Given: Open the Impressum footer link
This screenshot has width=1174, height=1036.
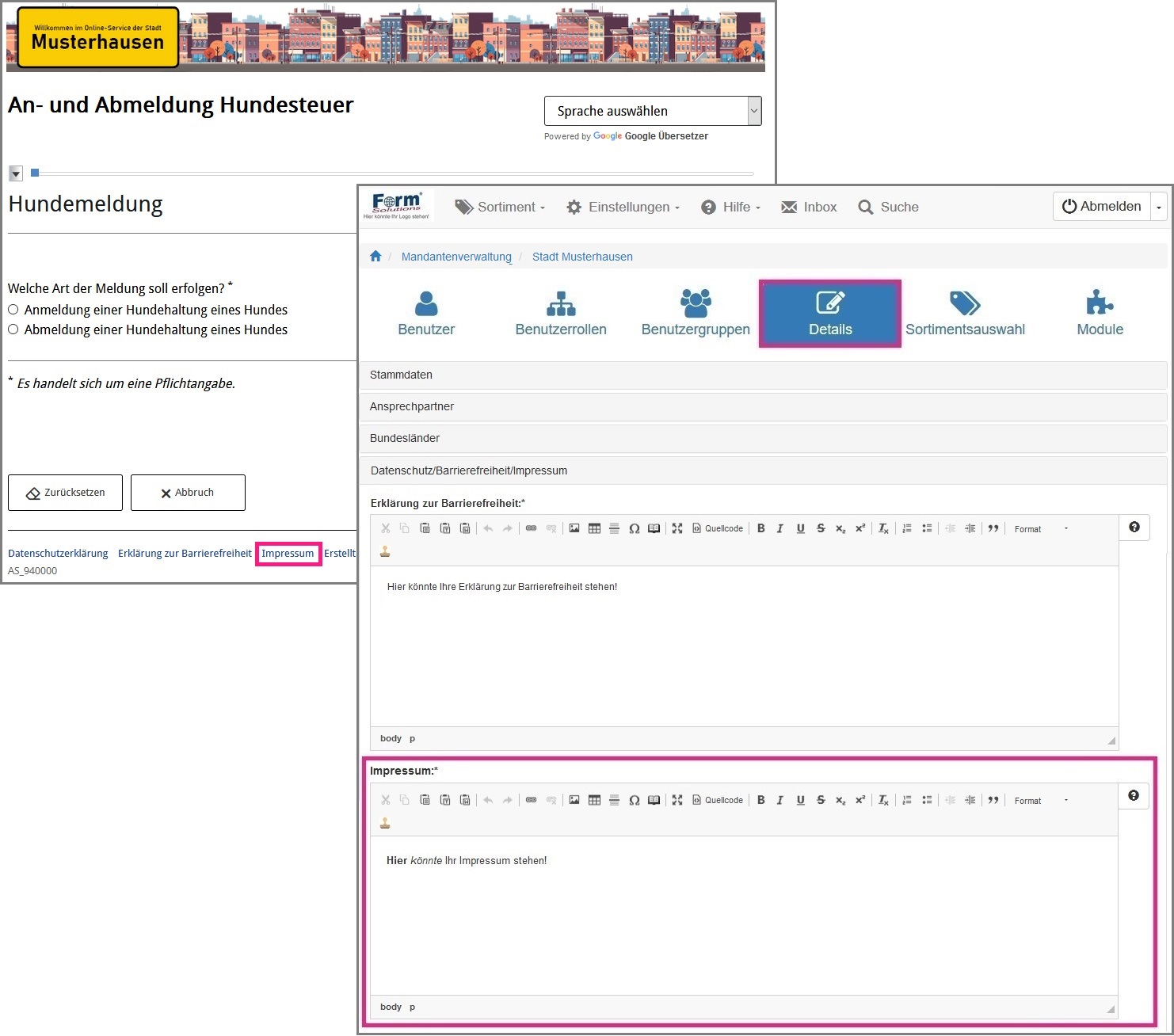Looking at the screenshot, I should pyautogui.click(x=288, y=553).
